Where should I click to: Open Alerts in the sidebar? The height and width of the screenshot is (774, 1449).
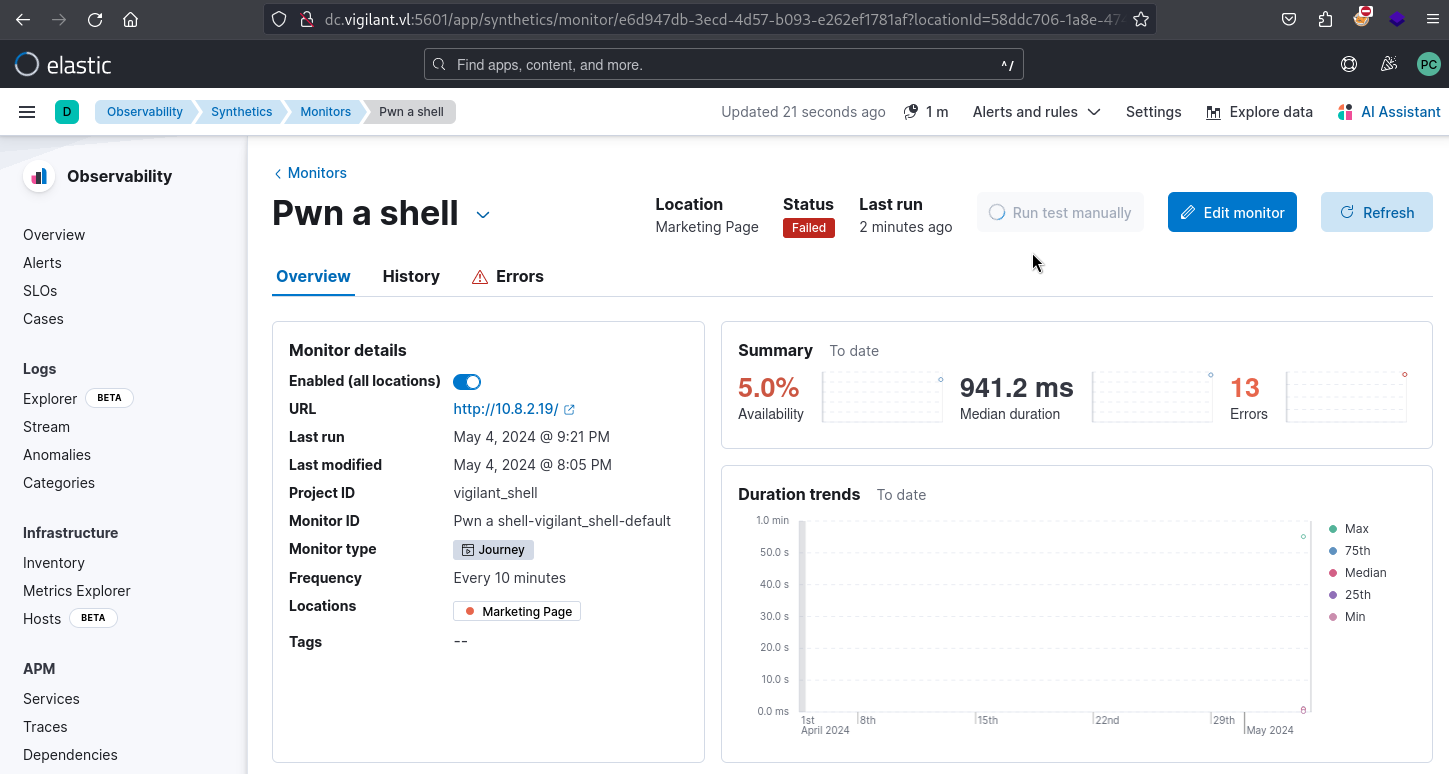[x=42, y=263]
